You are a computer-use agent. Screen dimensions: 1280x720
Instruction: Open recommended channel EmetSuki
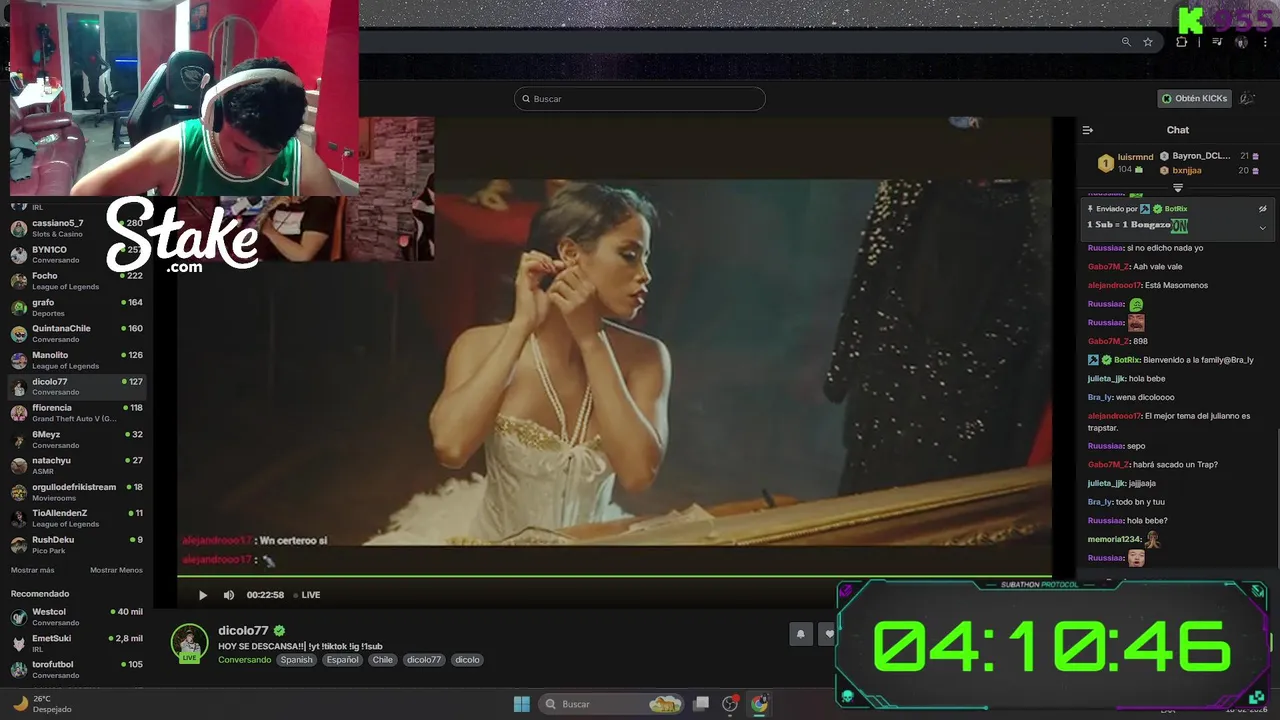coord(77,643)
